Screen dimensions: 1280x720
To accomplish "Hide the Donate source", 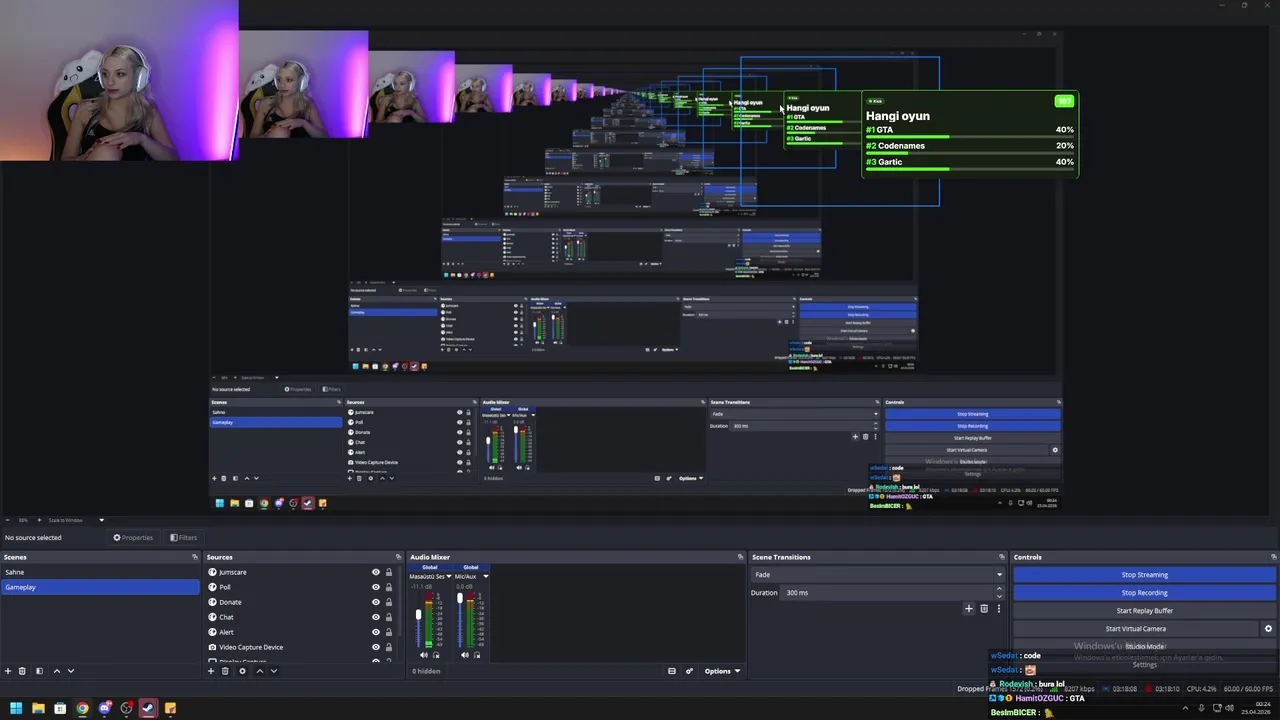I will coord(376,602).
